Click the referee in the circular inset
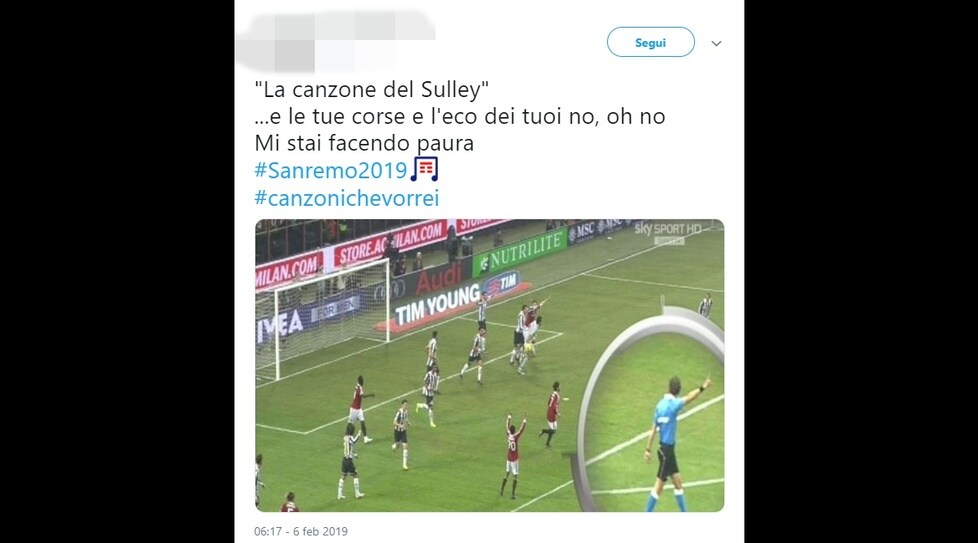The width and height of the screenshot is (978, 543). click(x=671, y=442)
